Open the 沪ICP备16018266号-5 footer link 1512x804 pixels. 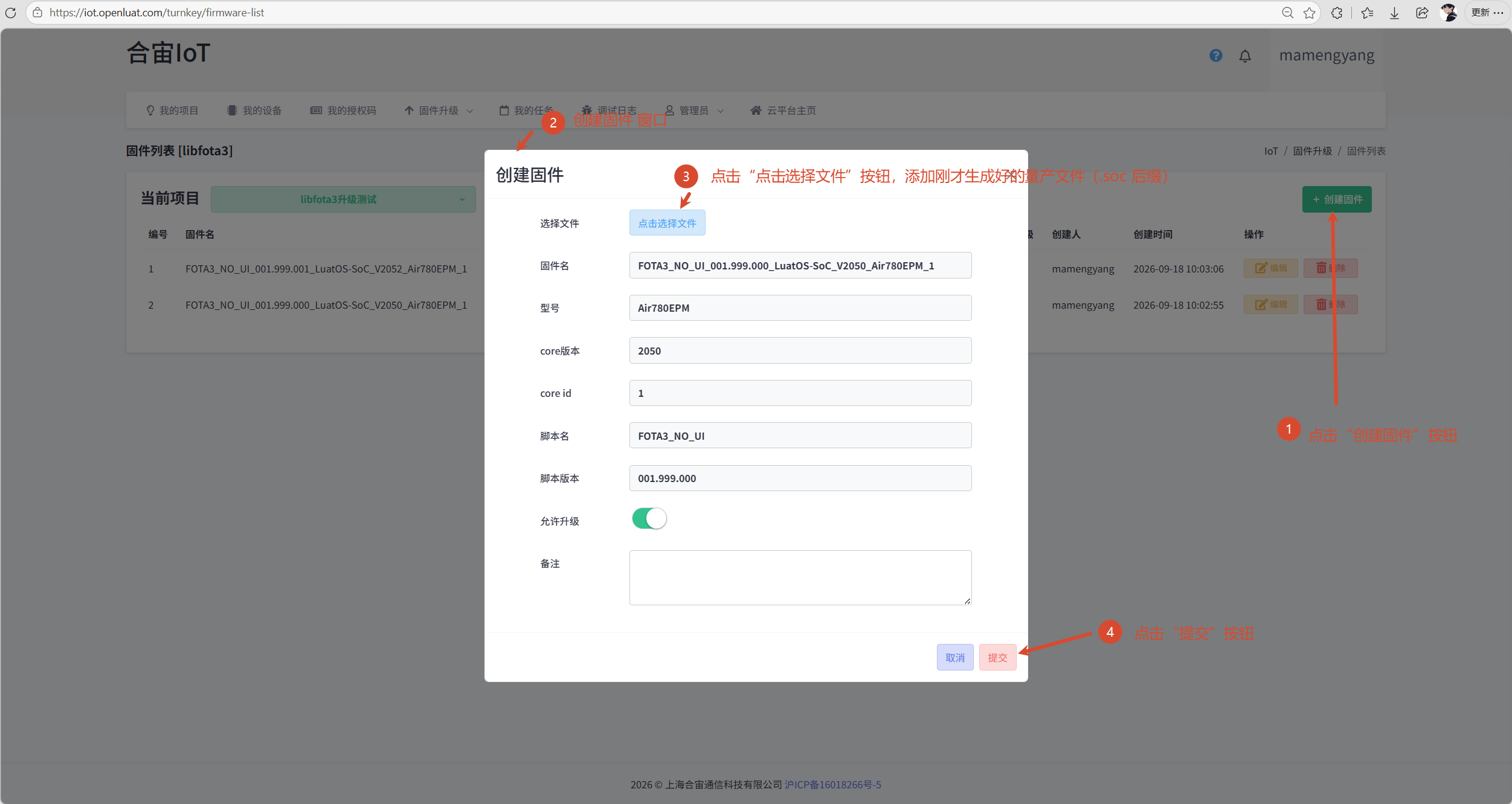pyautogui.click(x=832, y=784)
